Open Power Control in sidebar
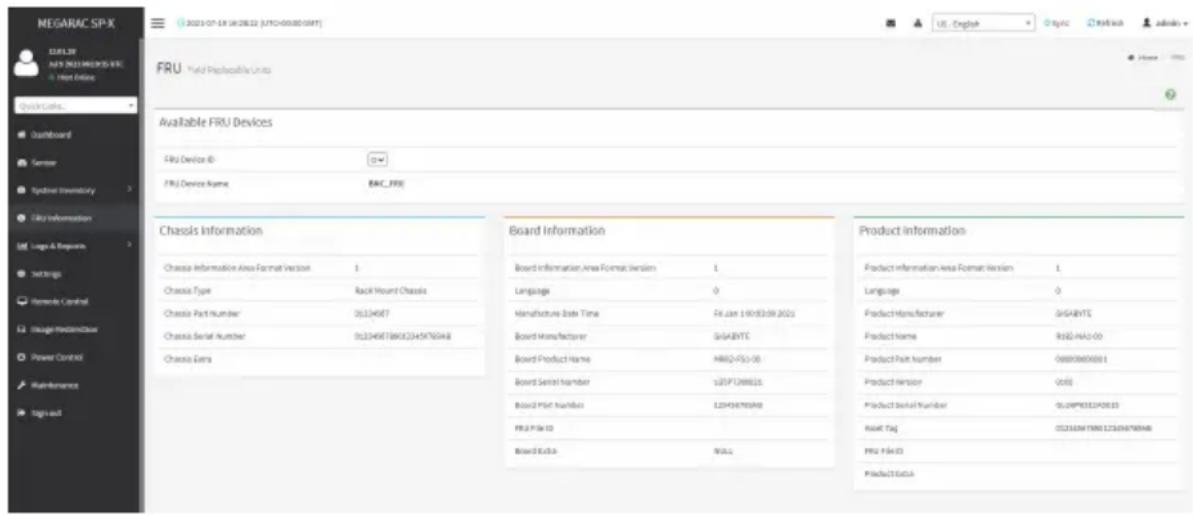 (56, 358)
